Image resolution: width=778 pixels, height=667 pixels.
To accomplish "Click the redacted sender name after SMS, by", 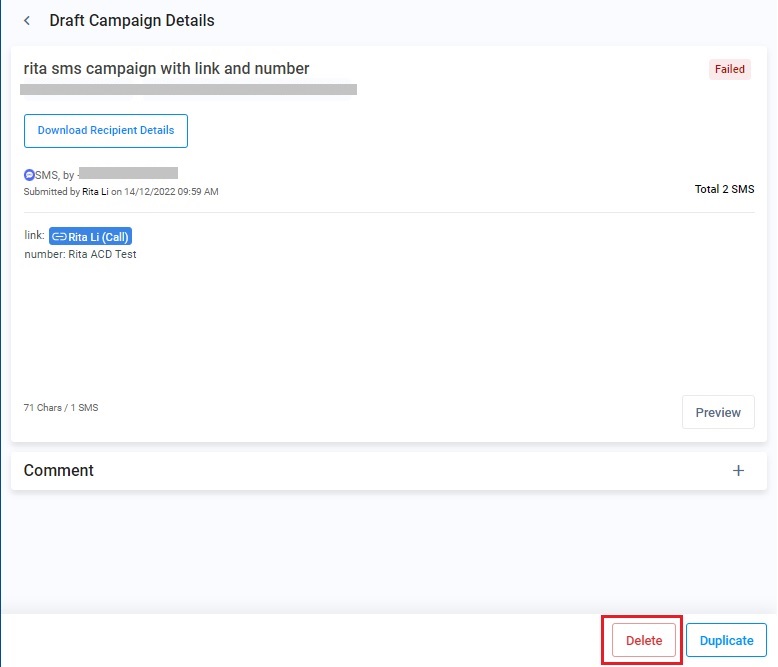I will (128, 174).
